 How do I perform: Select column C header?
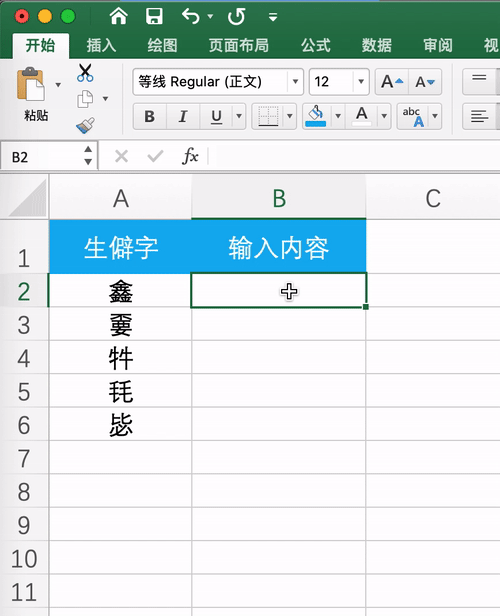tap(433, 198)
